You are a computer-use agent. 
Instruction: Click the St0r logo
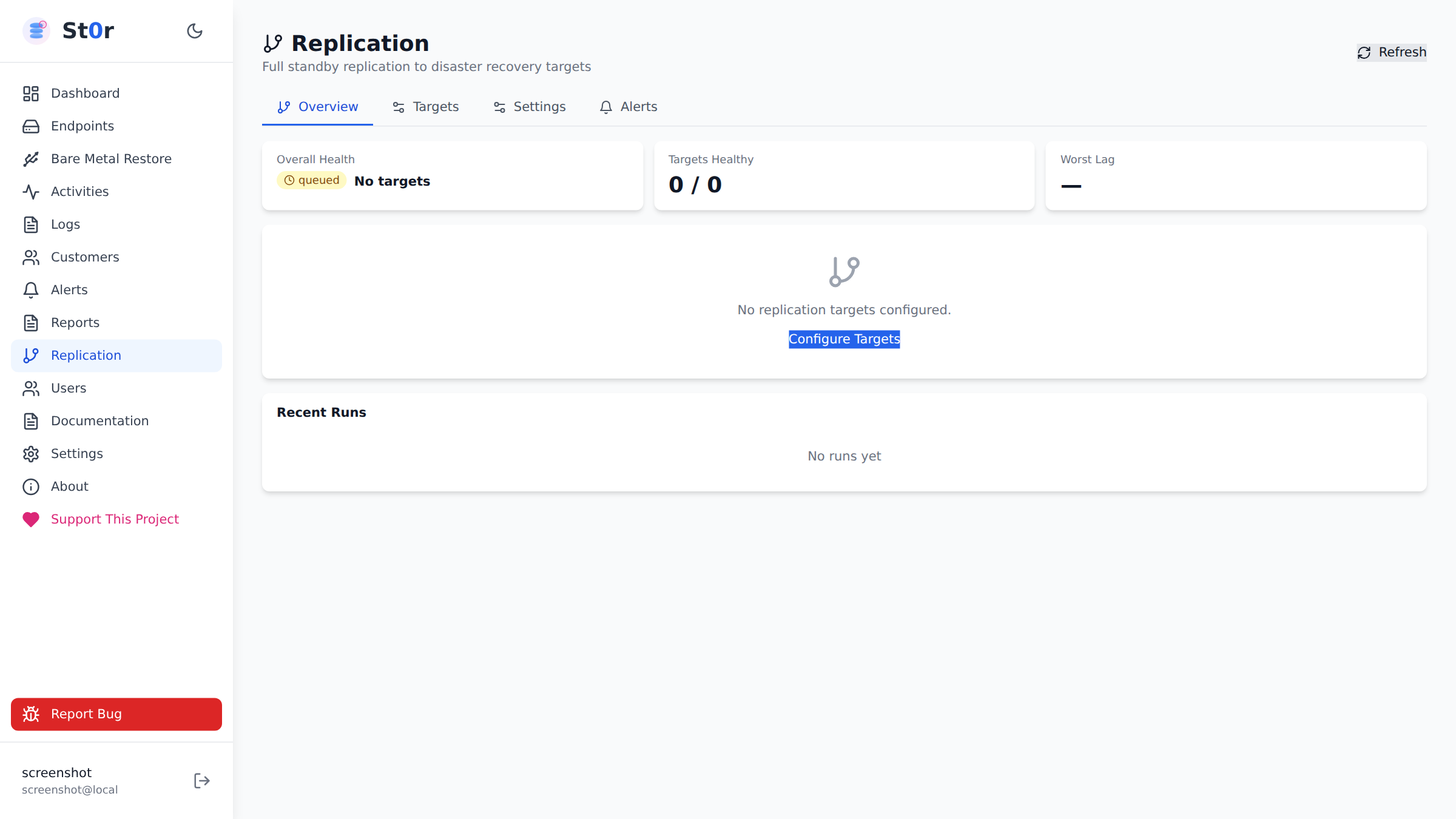(x=69, y=30)
